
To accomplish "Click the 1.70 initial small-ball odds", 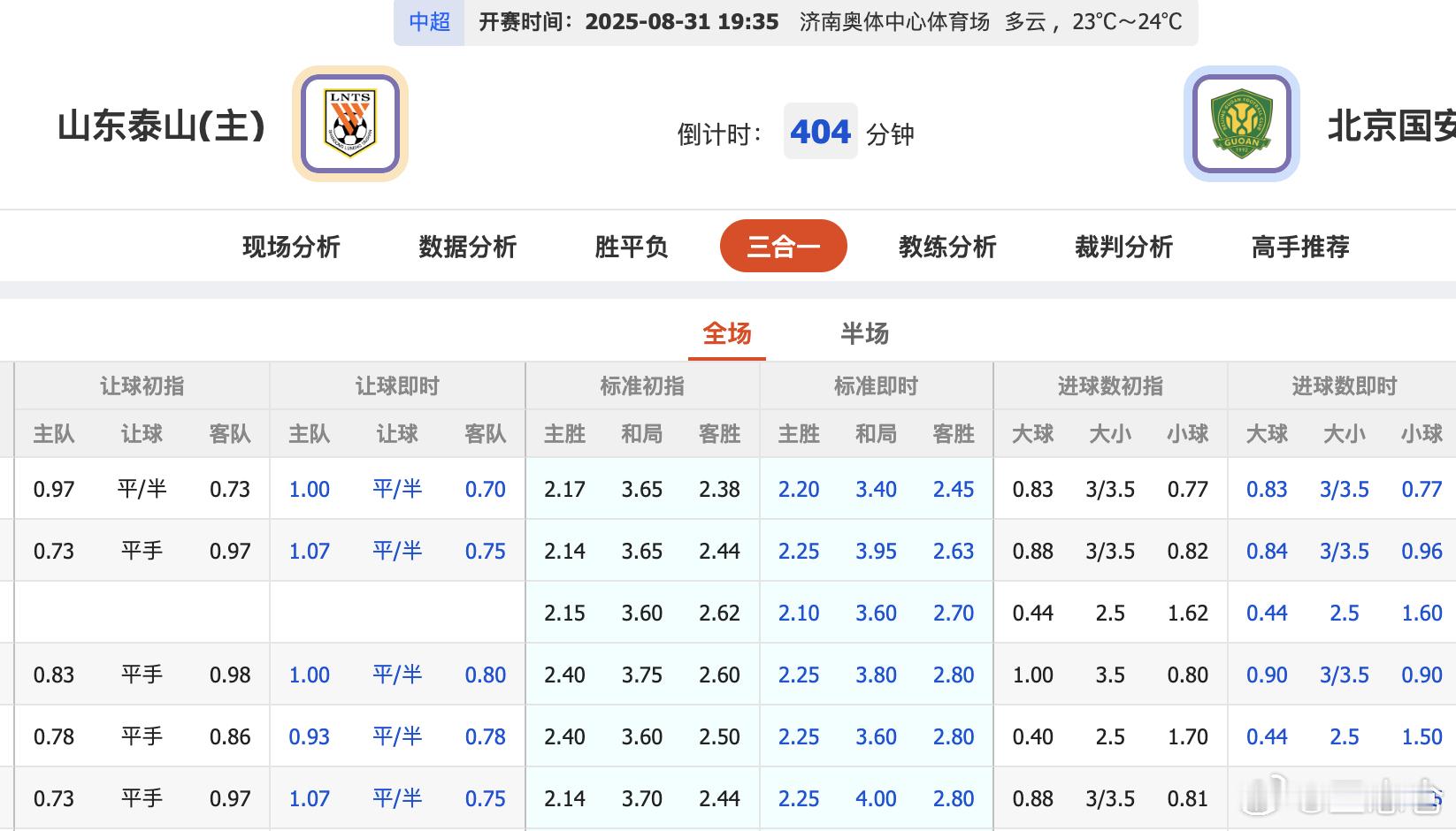I will (x=1187, y=736).
